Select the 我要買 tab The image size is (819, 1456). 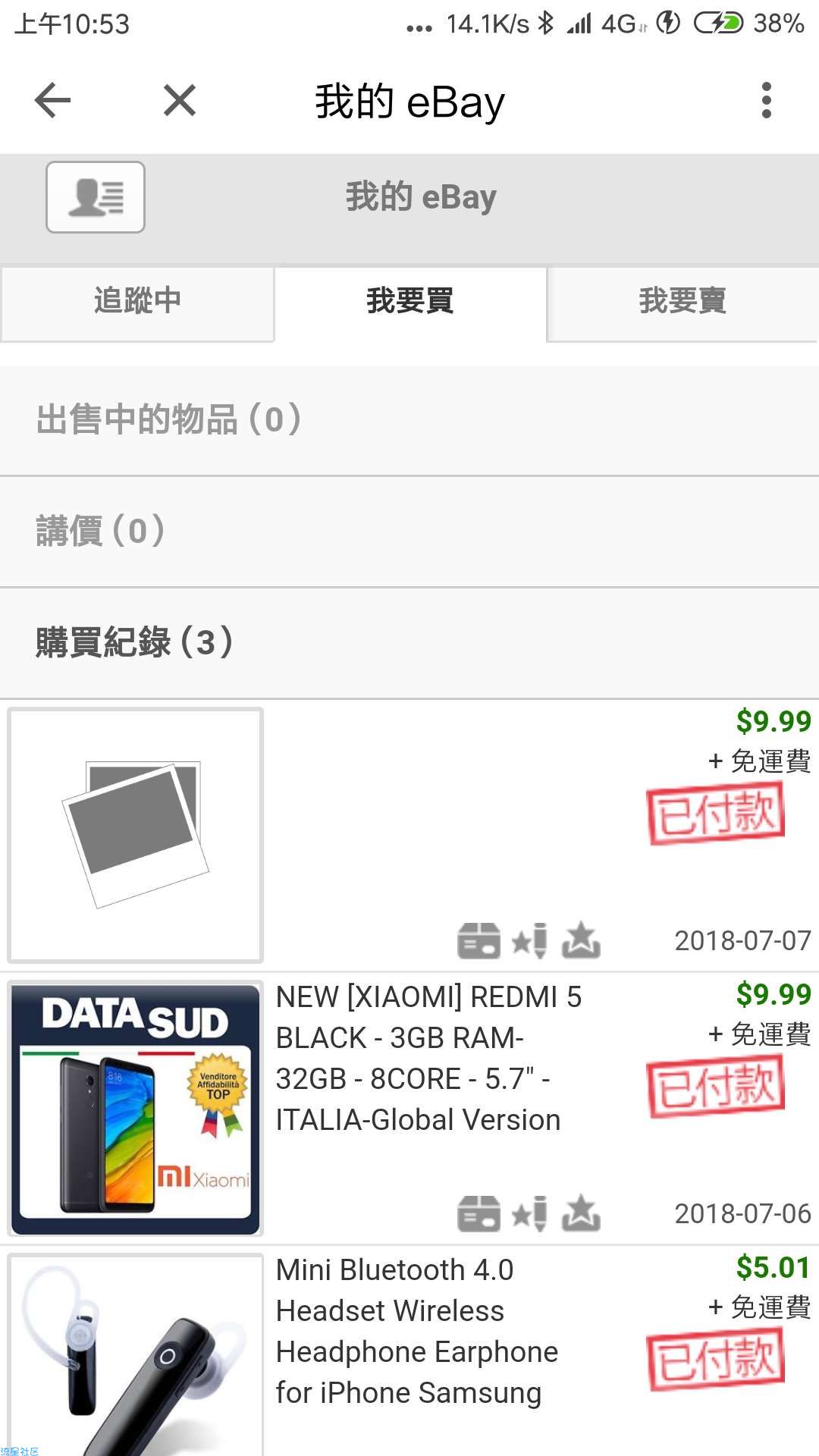[x=410, y=302]
